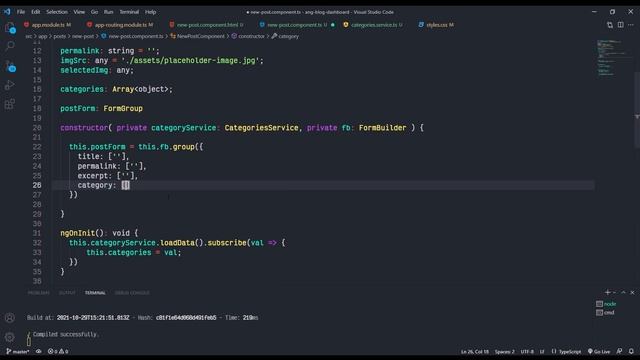This screenshot has width=640, height=360.
Task: Open errors and warnings count
Action: (58, 351)
